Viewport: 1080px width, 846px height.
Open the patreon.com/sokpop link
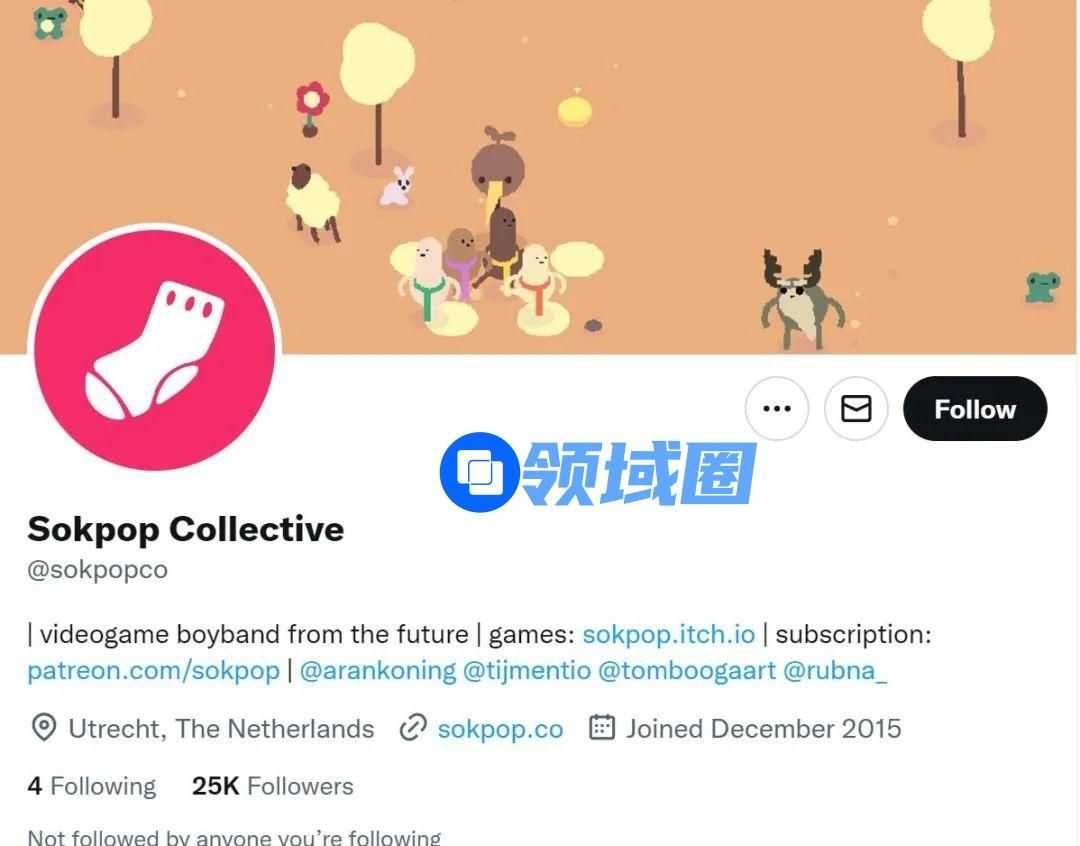pyautogui.click(x=154, y=670)
